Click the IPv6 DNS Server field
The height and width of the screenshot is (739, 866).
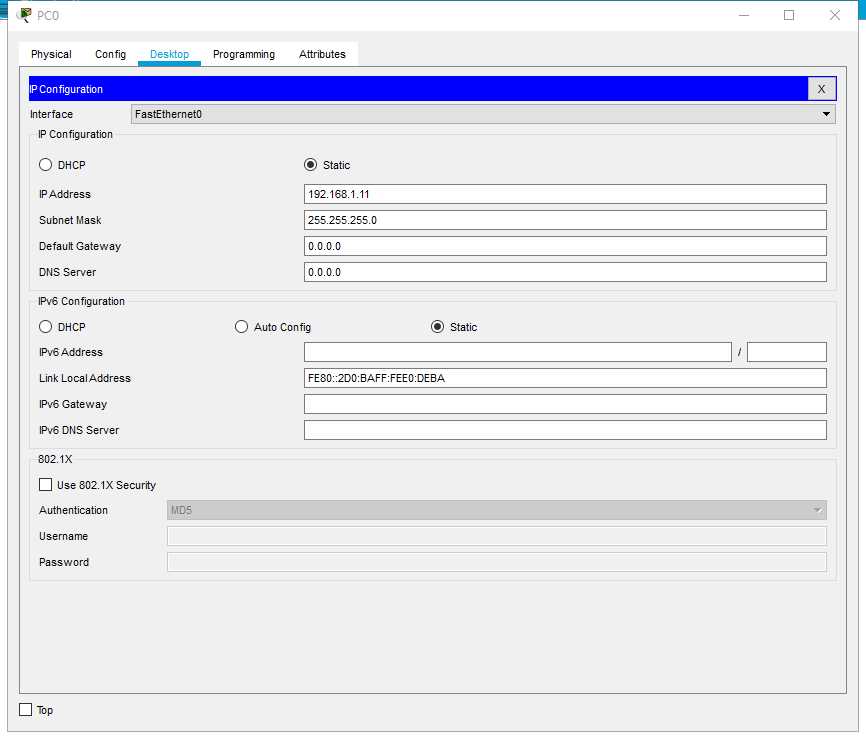click(x=565, y=430)
